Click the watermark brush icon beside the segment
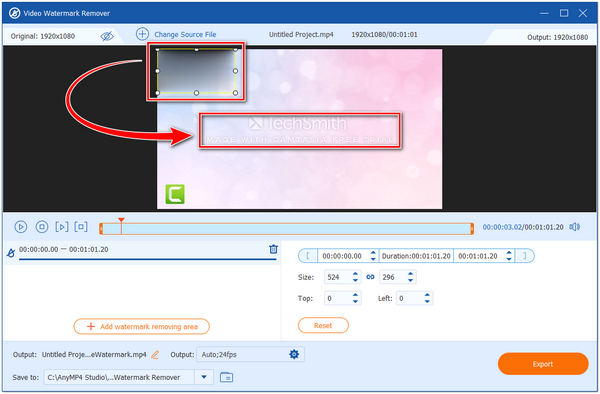Viewport: 600px width, 394px height. tap(11, 252)
